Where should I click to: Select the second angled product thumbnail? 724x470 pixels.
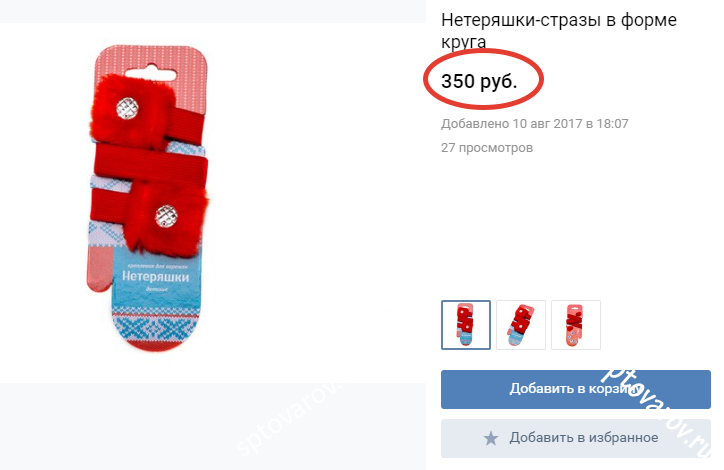[x=521, y=325]
